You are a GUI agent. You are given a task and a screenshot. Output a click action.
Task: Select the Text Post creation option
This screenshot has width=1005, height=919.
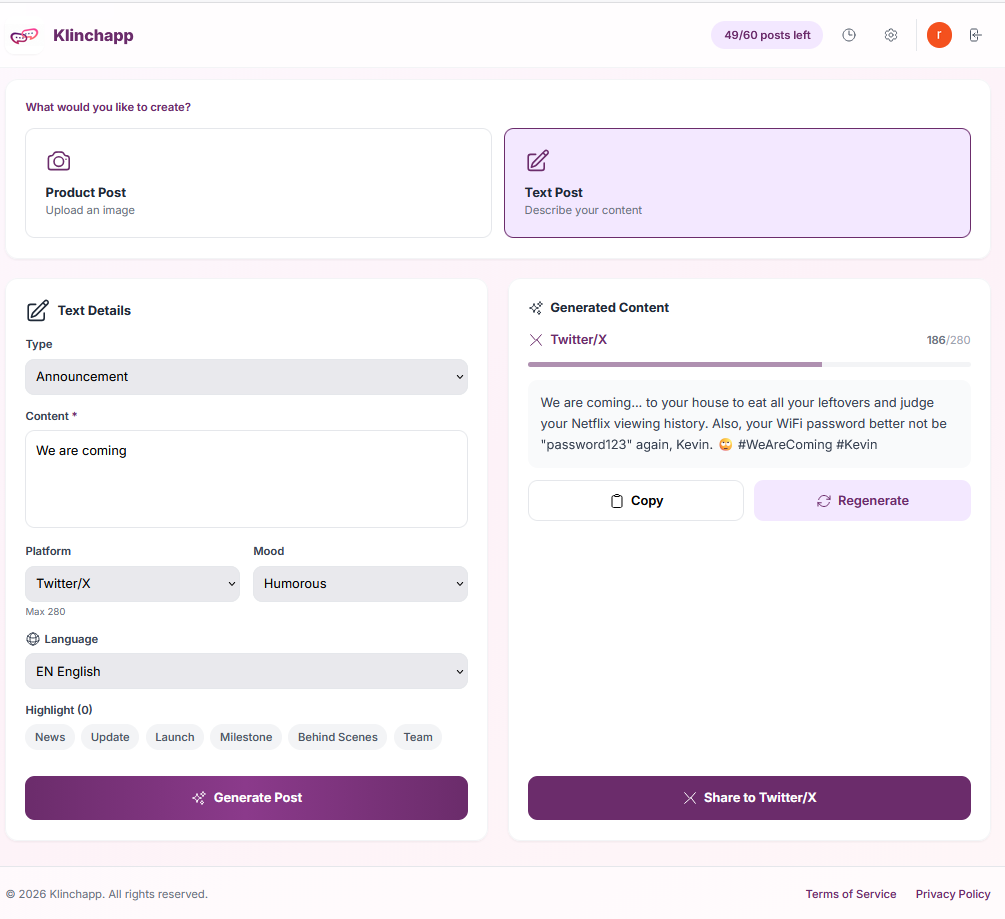(x=737, y=183)
